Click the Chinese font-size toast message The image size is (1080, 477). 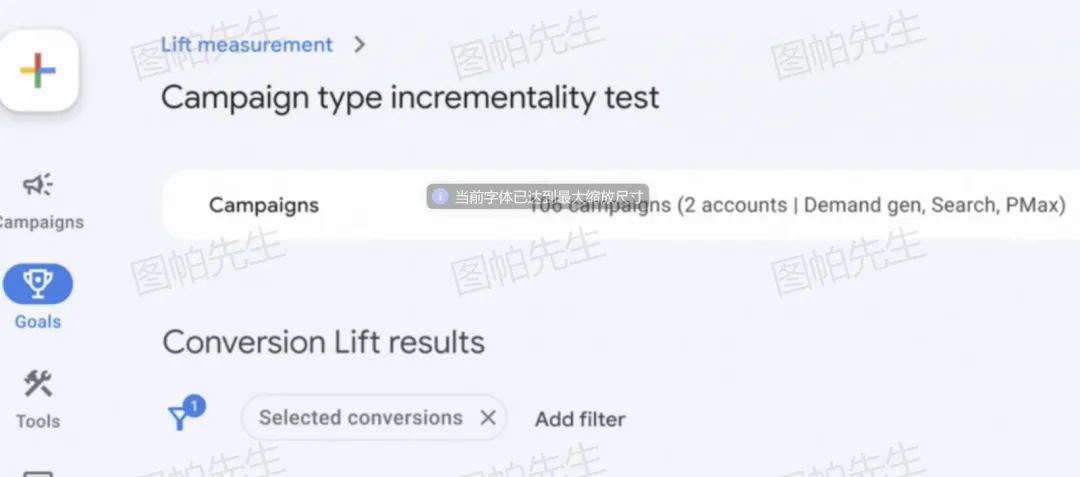[550, 196]
